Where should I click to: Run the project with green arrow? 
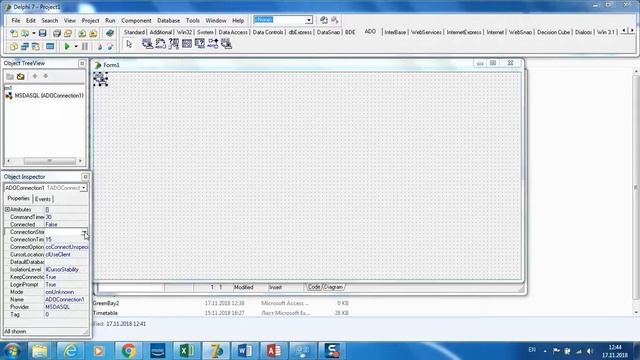pyautogui.click(x=67, y=47)
